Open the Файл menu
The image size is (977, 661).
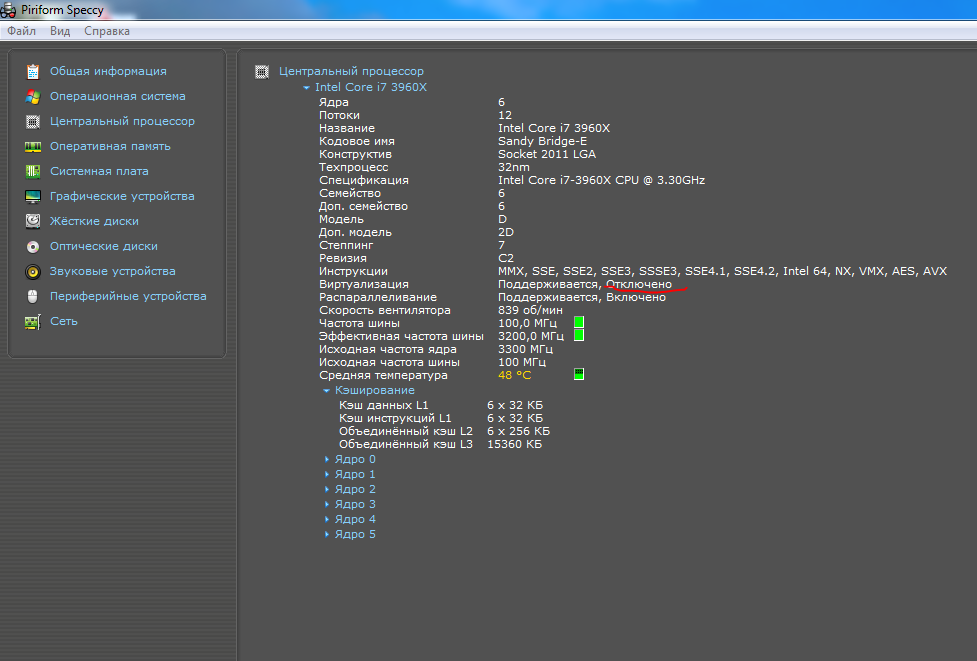coord(21,31)
